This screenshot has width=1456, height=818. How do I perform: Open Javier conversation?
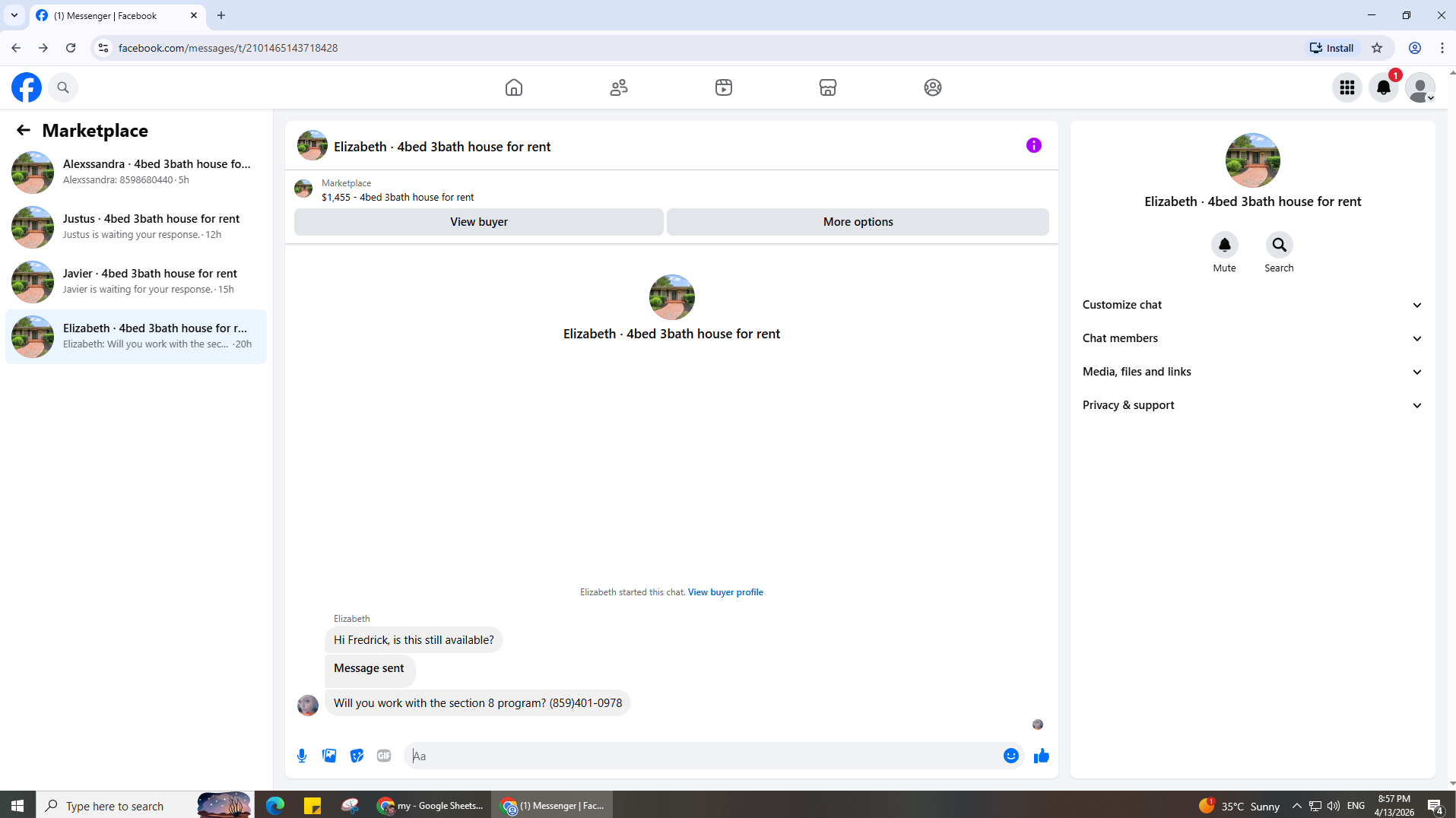point(136,281)
